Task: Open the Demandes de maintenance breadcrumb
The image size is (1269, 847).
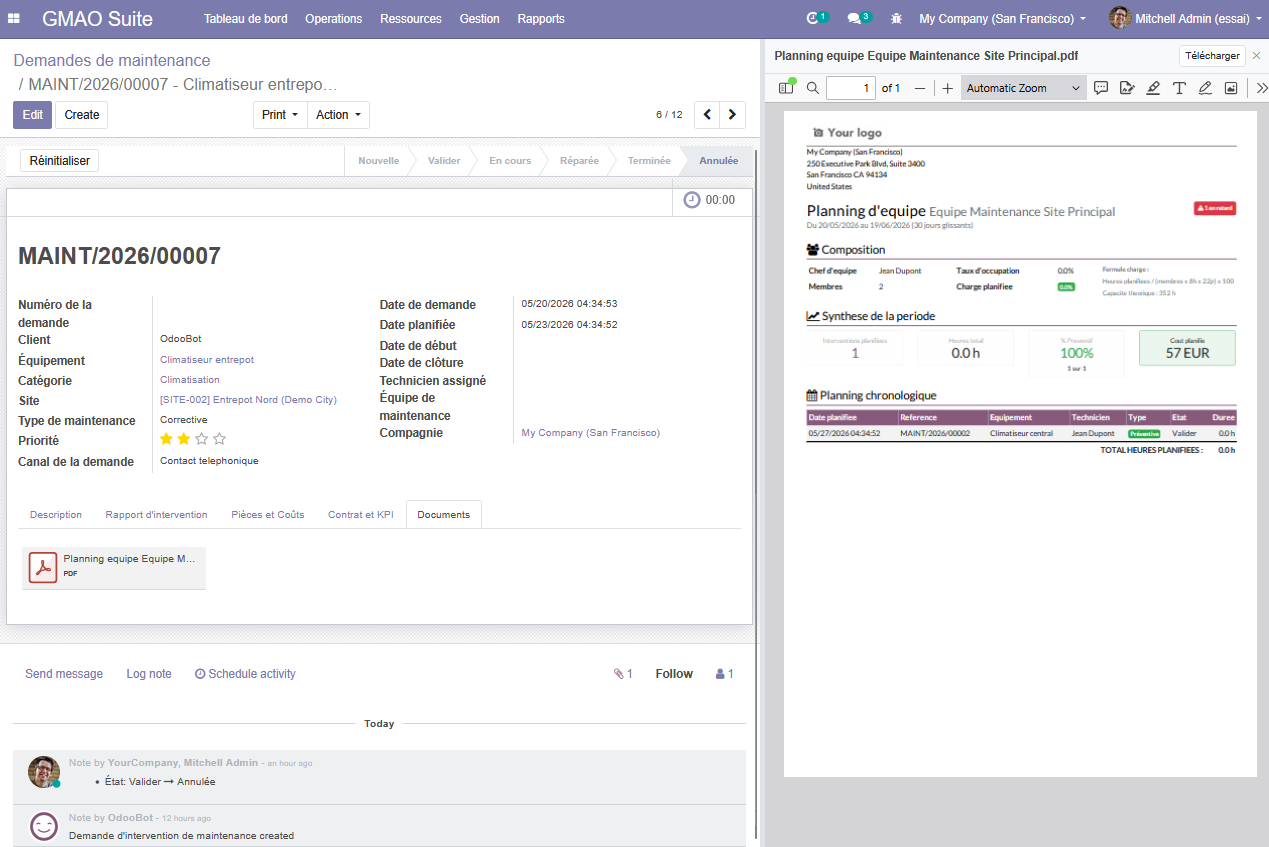Action: 112,61
